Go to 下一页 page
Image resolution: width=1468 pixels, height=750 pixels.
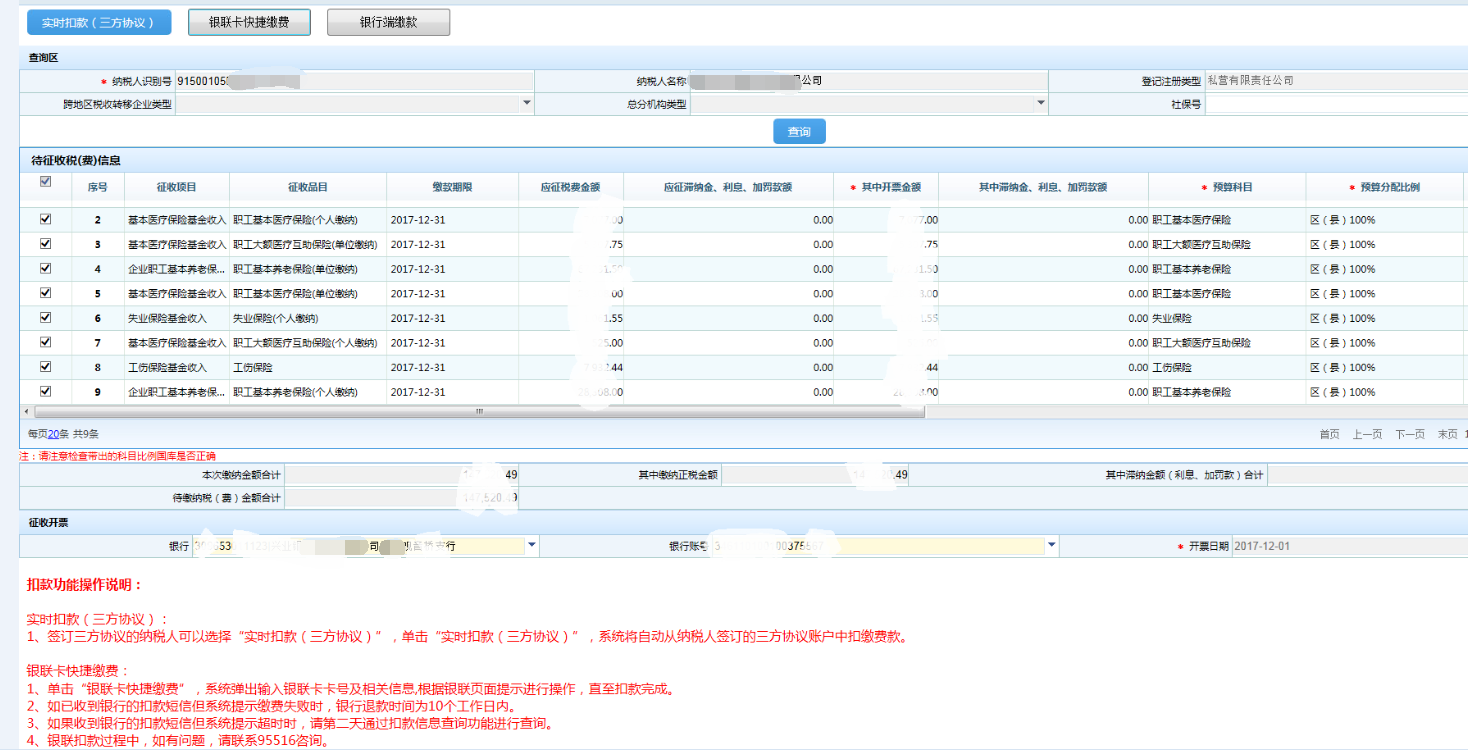[x=1409, y=434]
